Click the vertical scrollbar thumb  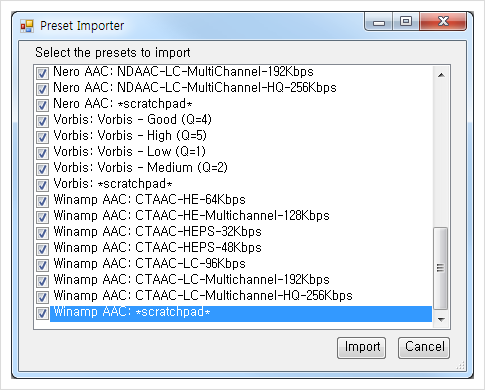[x=441, y=269]
